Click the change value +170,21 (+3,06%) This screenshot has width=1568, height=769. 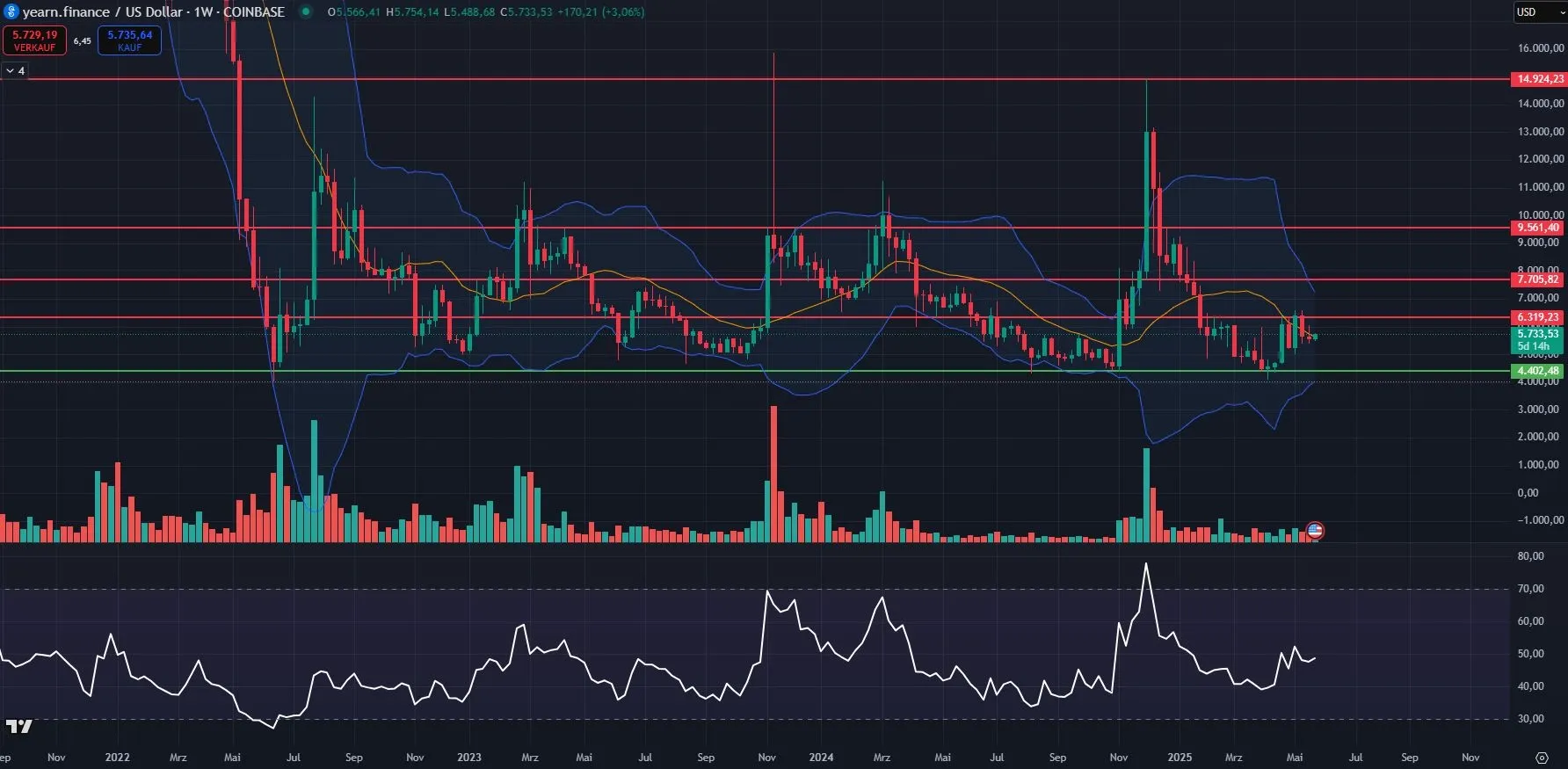click(601, 12)
